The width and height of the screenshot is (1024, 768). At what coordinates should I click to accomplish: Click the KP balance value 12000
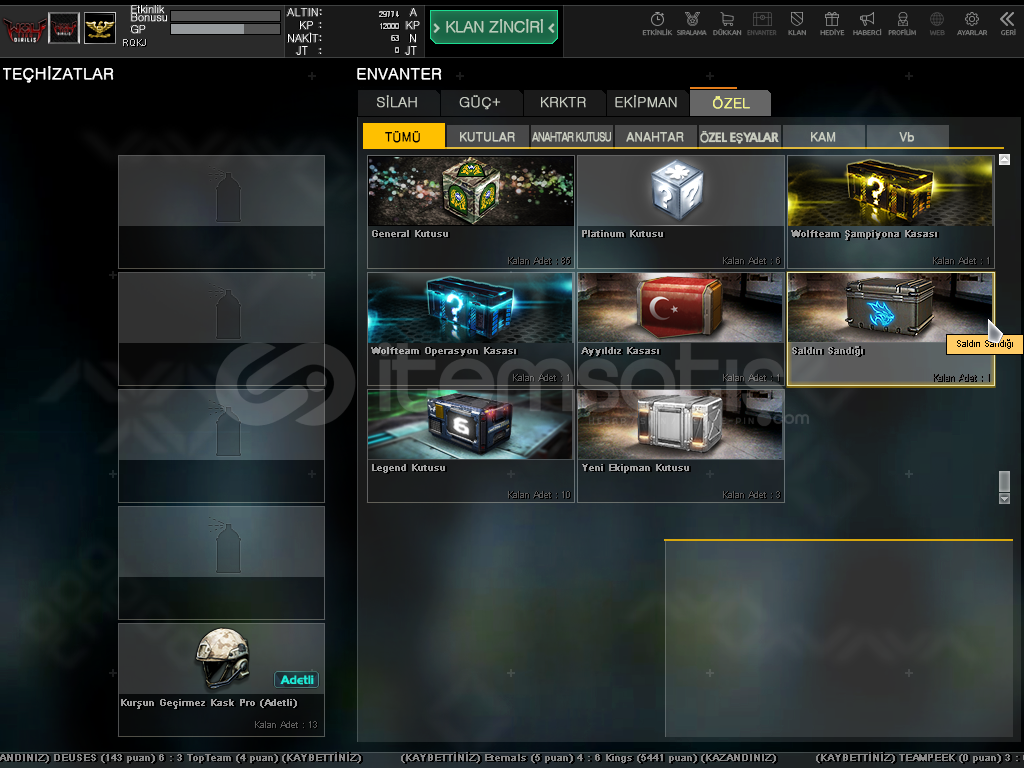pyautogui.click(x=389, y=25)
